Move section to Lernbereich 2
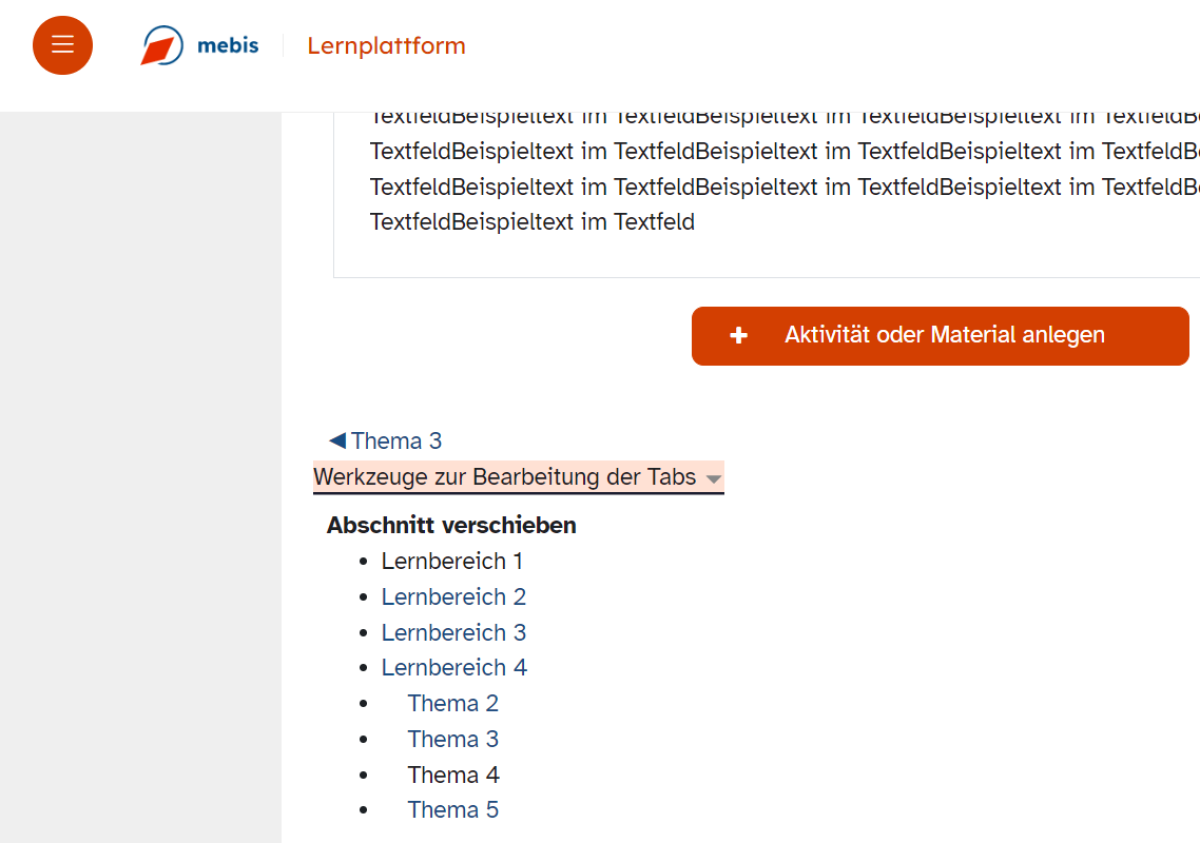This screenshot has width=1200, height=843. click(x=453, y=596)
